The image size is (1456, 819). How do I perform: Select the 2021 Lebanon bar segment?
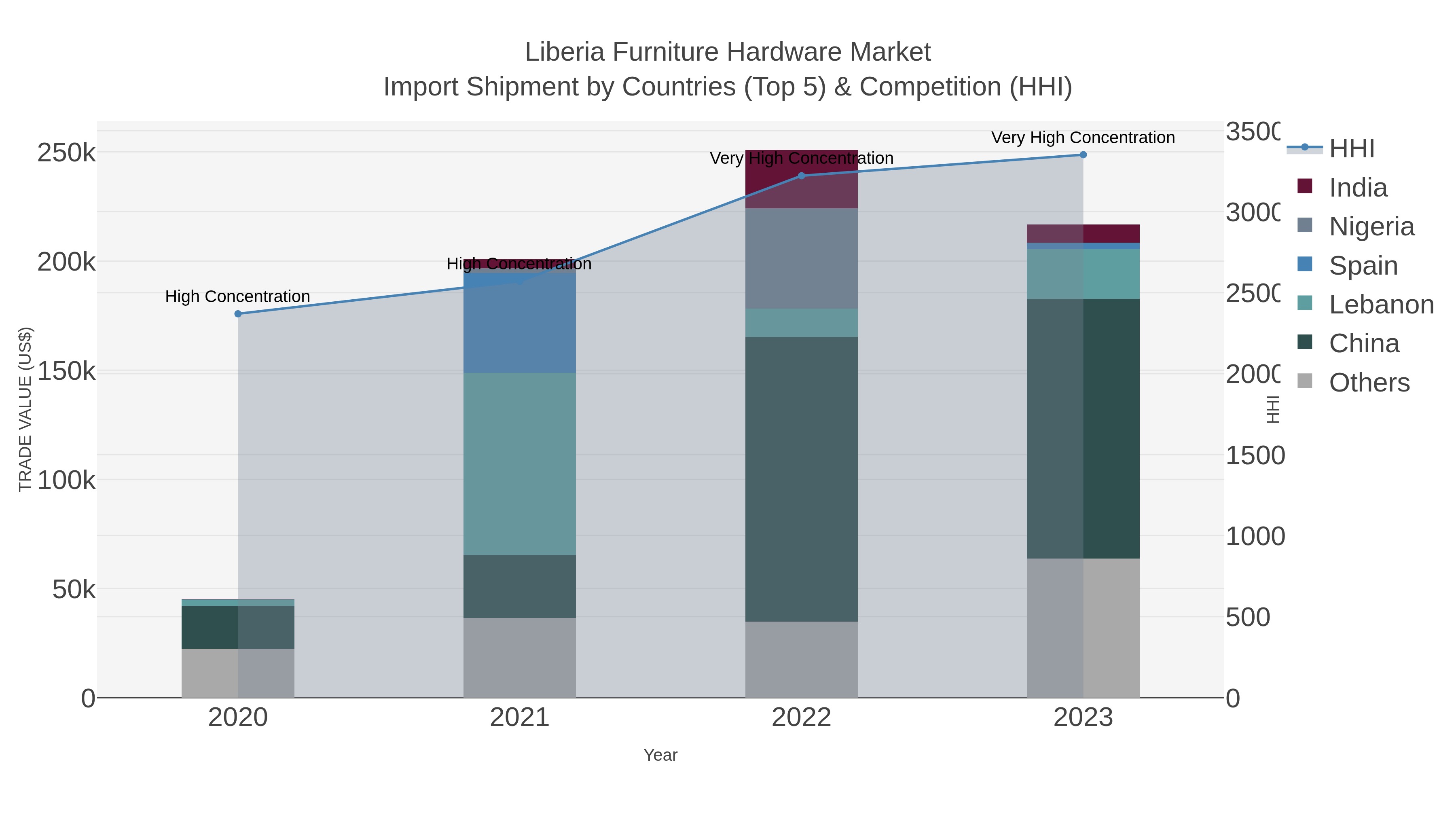pyautogui.click(x=519, y=464)
